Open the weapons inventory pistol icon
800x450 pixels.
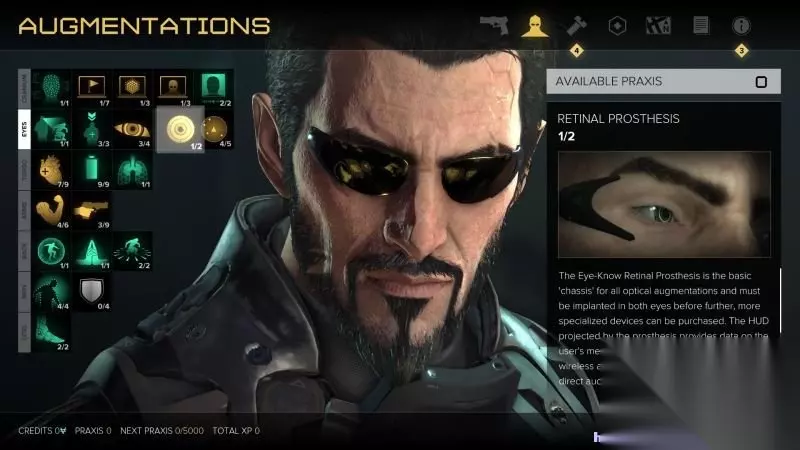pyautogui.click(x=494, y=26)
